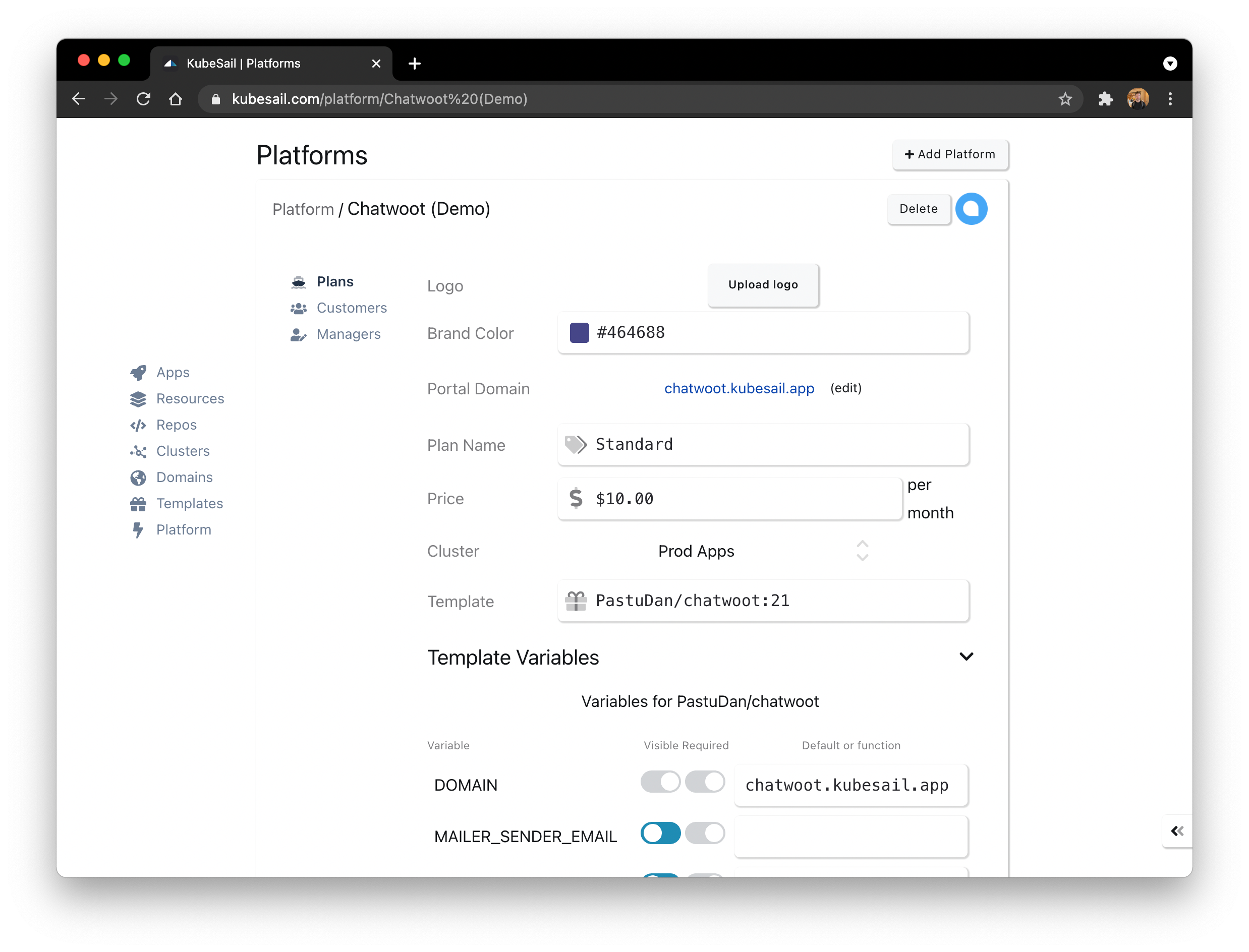The width and height of the screenshot is (1249, 952).
Task: Click the Templates gift icon
Action: pyautogui.click(x=138, y=504)
